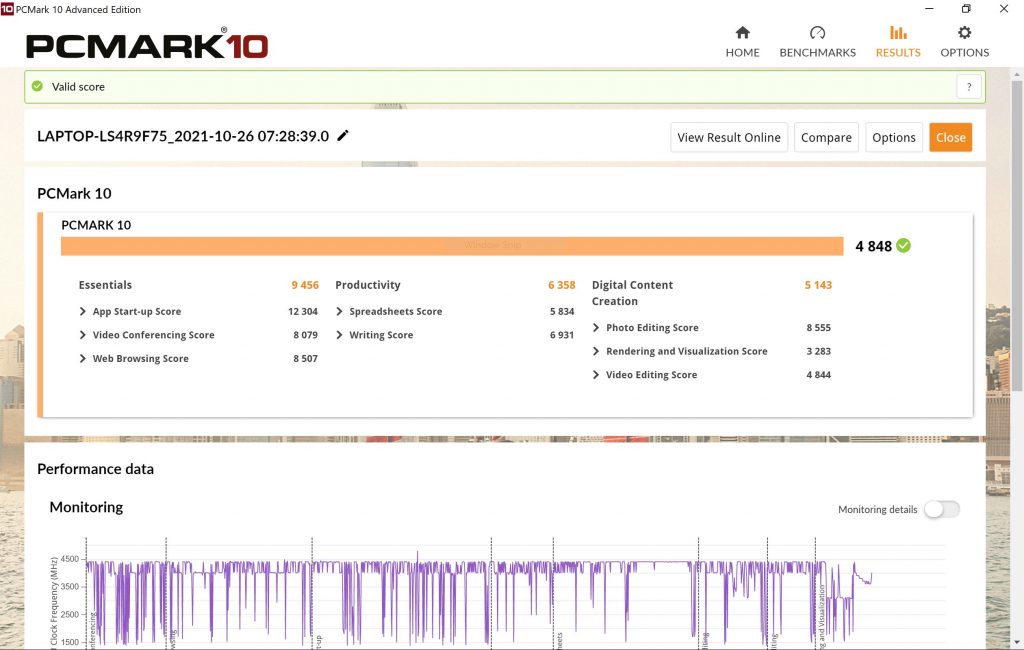The image size is (1024, 650).
Task: Go to the Home tab
Action: pos(742,42)
